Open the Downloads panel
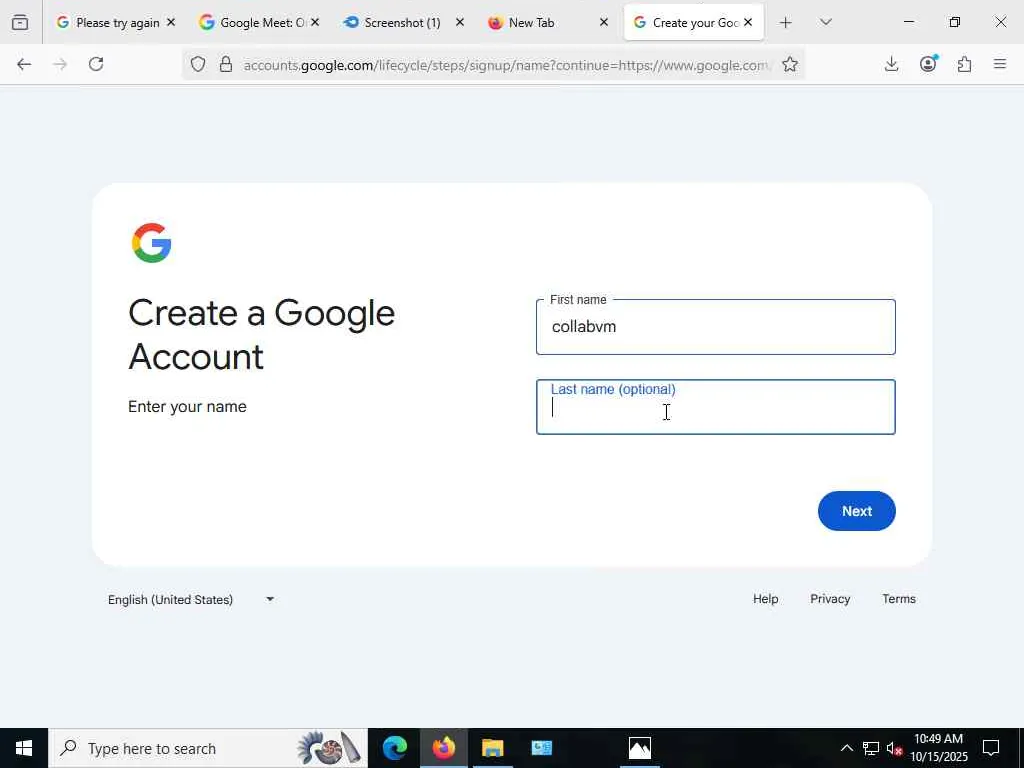Image resolution: width=1024 pixels, height=768 pixels. 891,64
